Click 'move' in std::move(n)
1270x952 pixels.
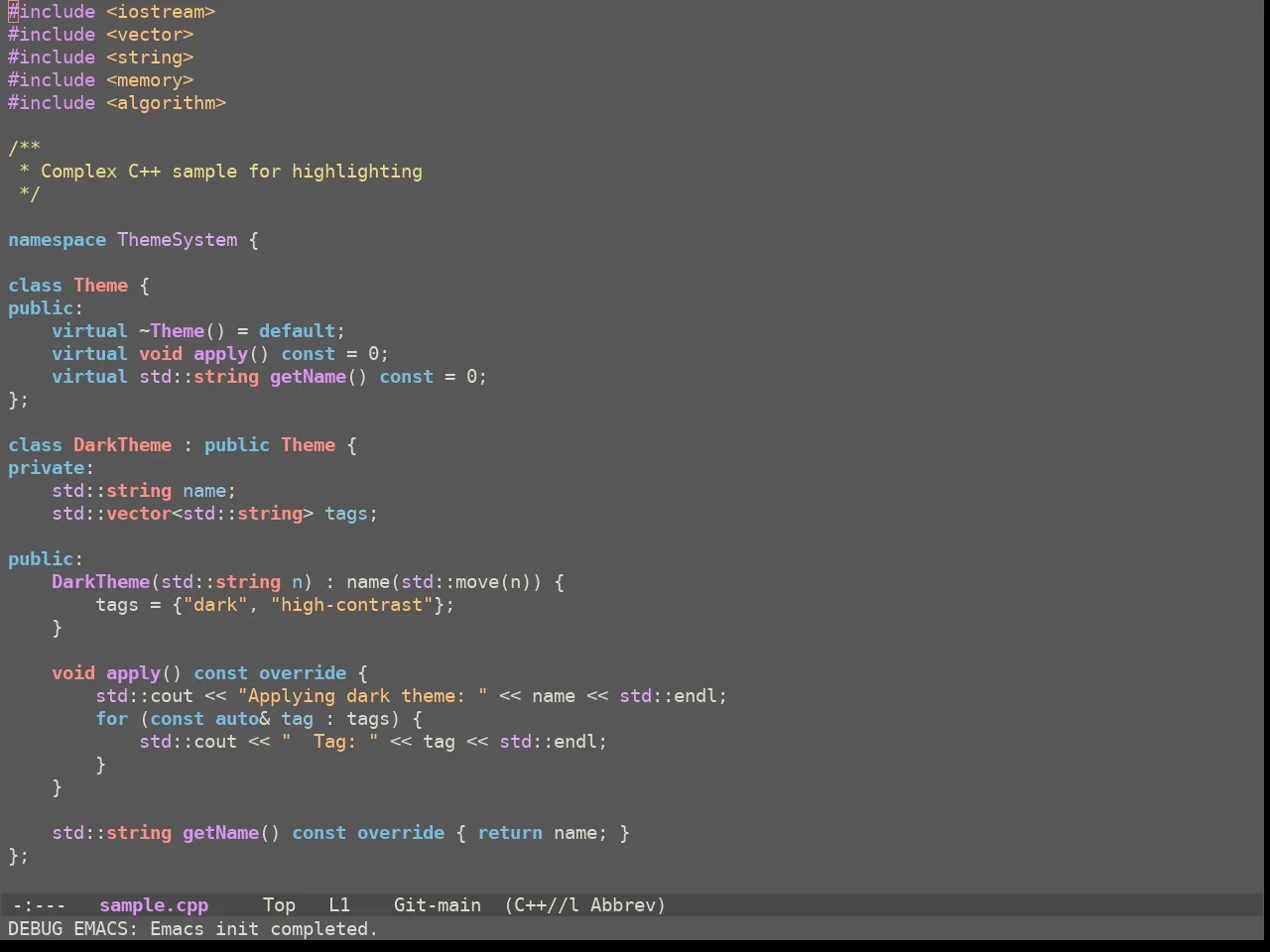[x=477, y=582]
